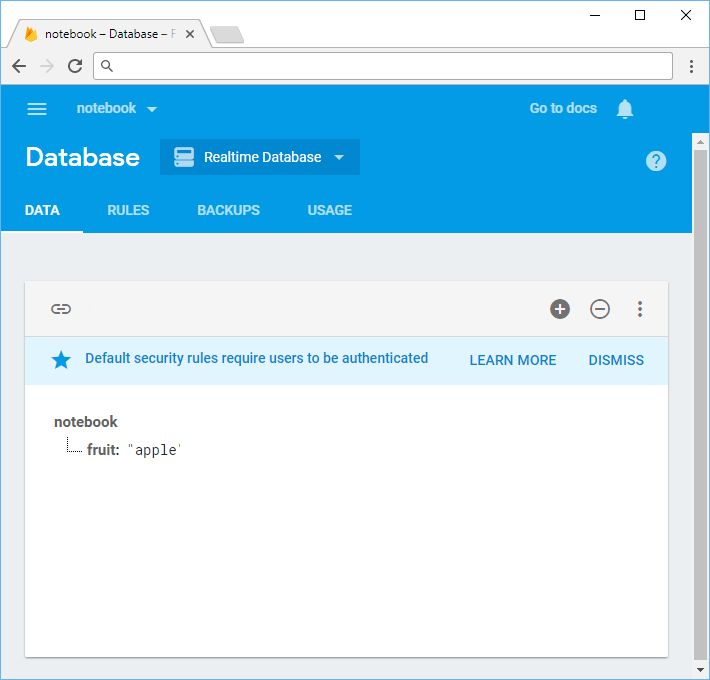
Task: Open the help question mark icon
Action: click(x=656, y=161)
